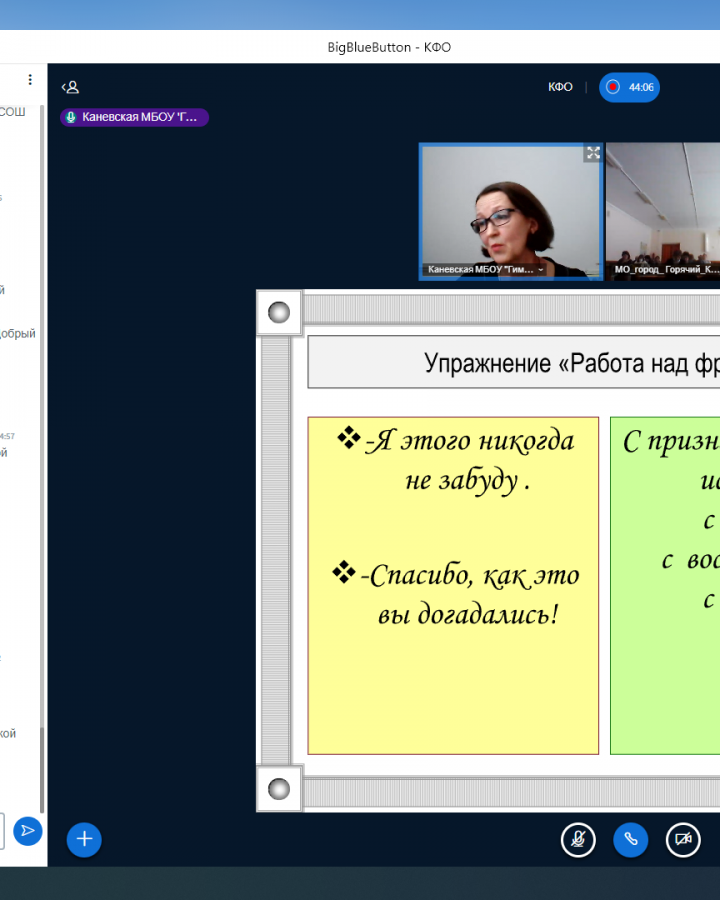Click the chat panel vertical scrollbar
This screenshot has height=900, width=720.
pyautogui.click(x=42, y=450)
